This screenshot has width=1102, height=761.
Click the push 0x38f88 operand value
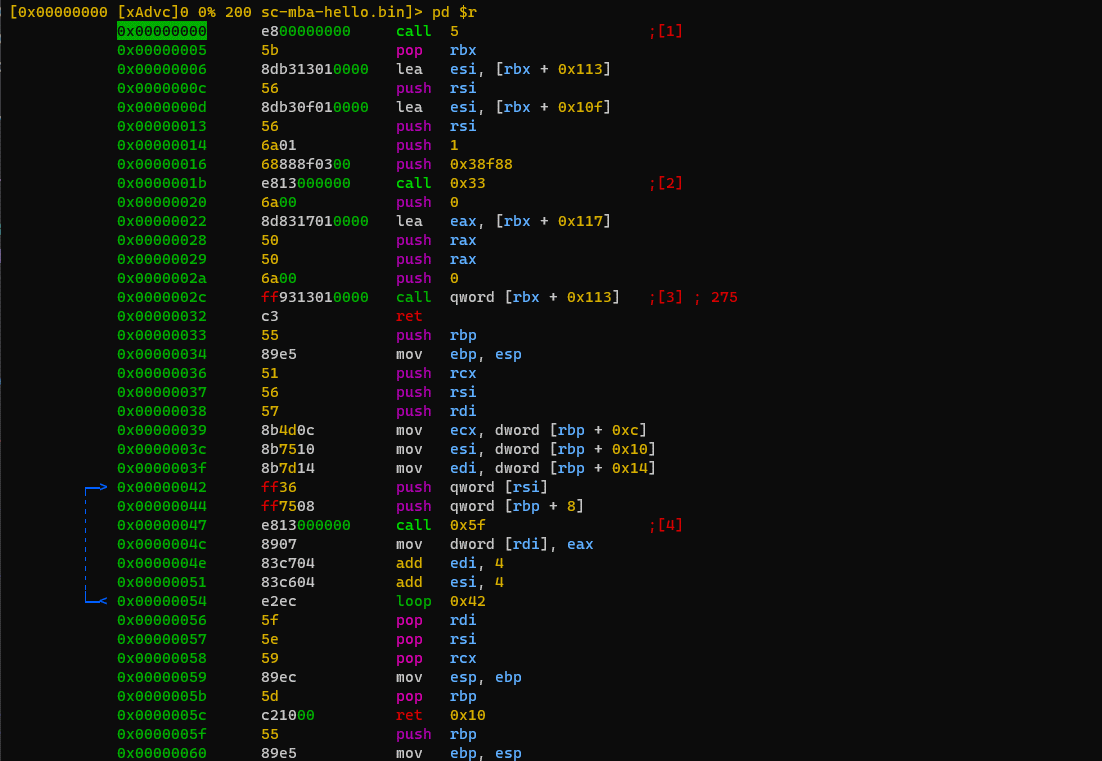pos(481,164)
